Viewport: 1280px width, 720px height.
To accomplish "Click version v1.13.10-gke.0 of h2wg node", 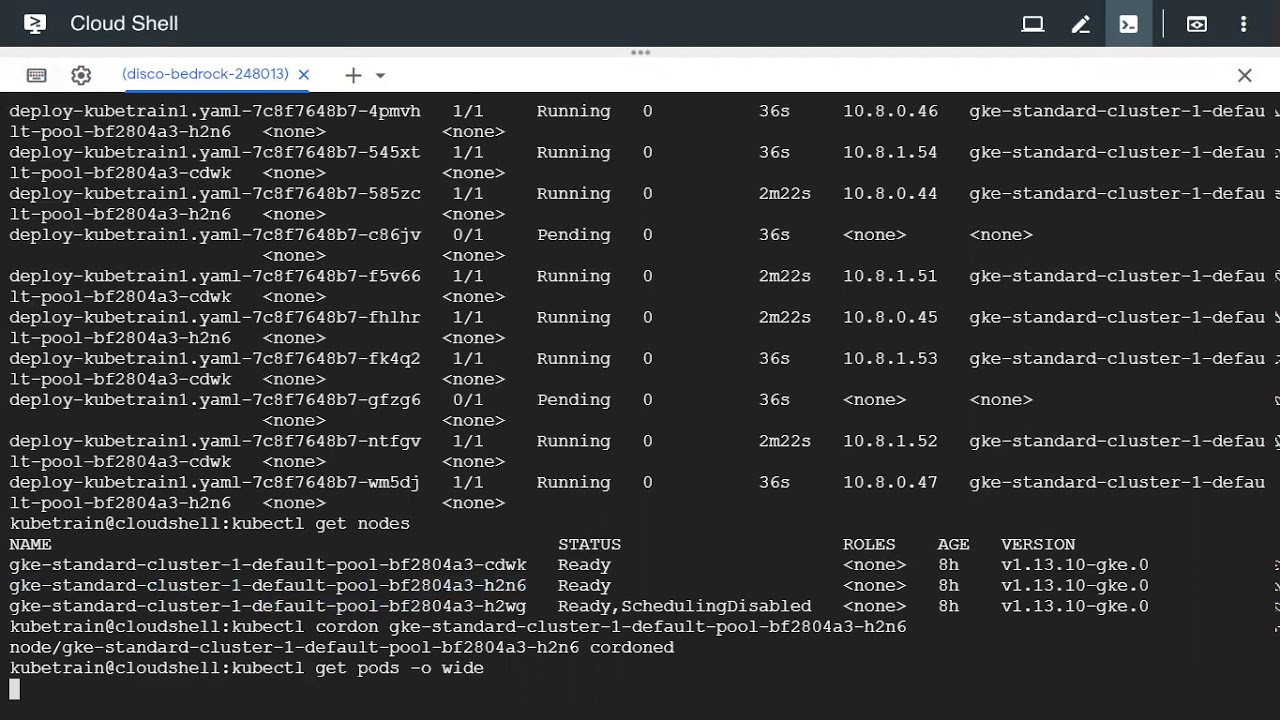I will [1075, 606].
